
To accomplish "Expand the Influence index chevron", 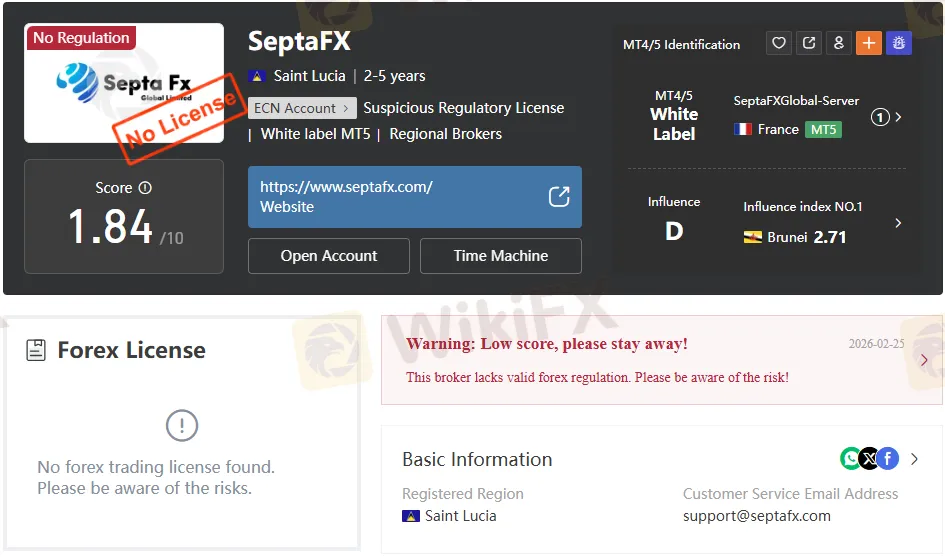I will coord(899,223).
